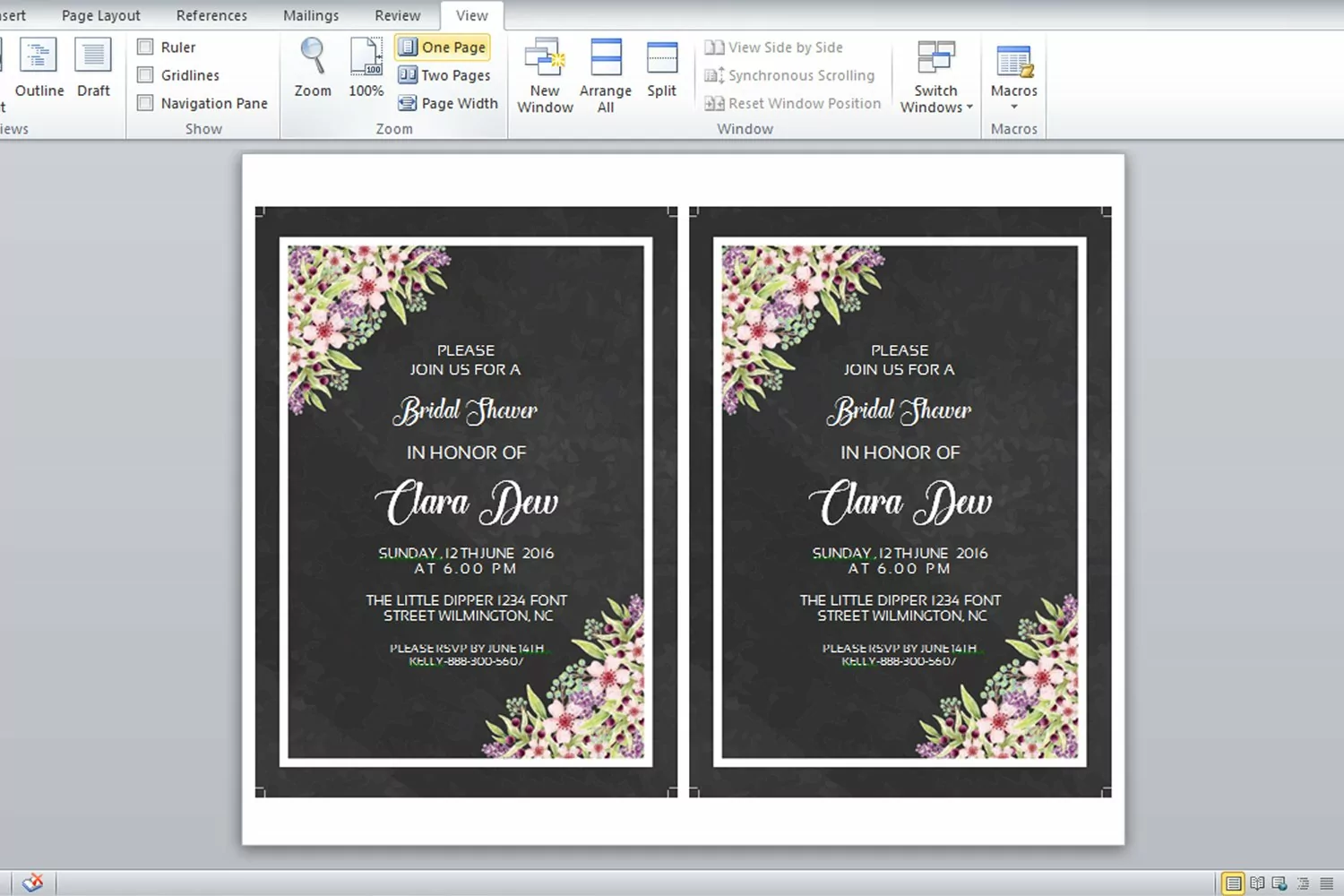Click "KELLY-888-300-5607" on right invitation

tap(899, 661)
